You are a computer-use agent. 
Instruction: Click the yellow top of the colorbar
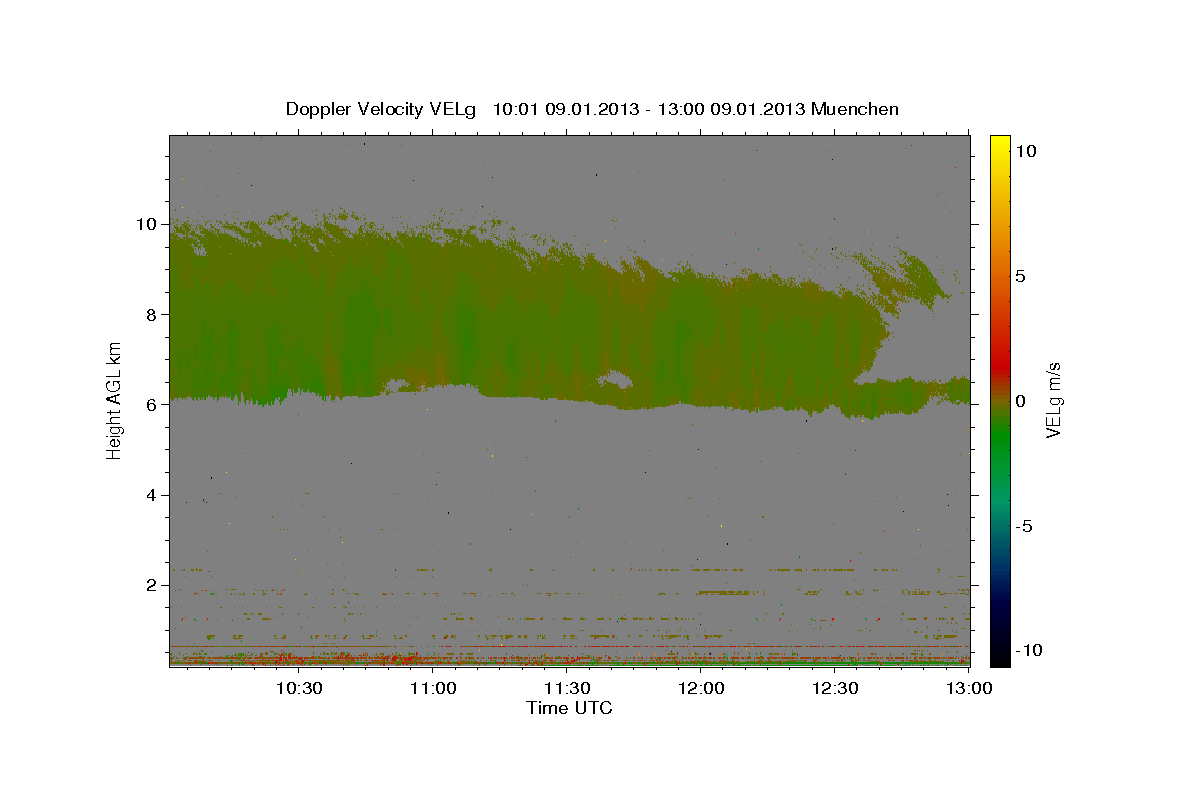(999, 145)
